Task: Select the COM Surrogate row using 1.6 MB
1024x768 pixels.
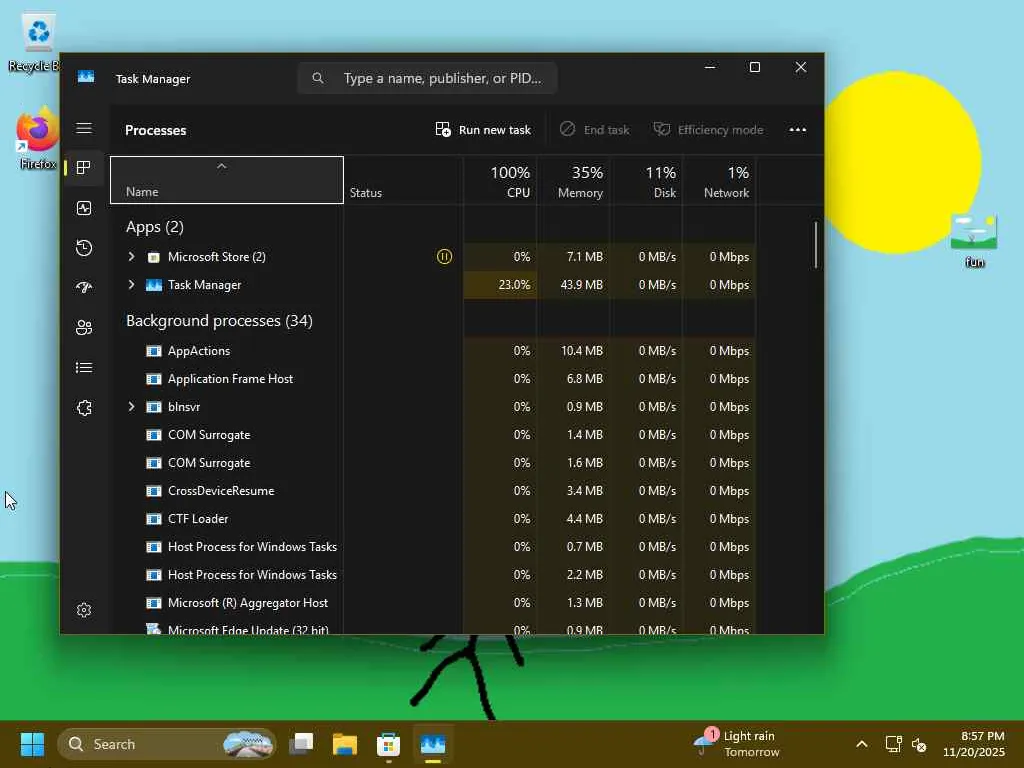Action: pos(434,463)
